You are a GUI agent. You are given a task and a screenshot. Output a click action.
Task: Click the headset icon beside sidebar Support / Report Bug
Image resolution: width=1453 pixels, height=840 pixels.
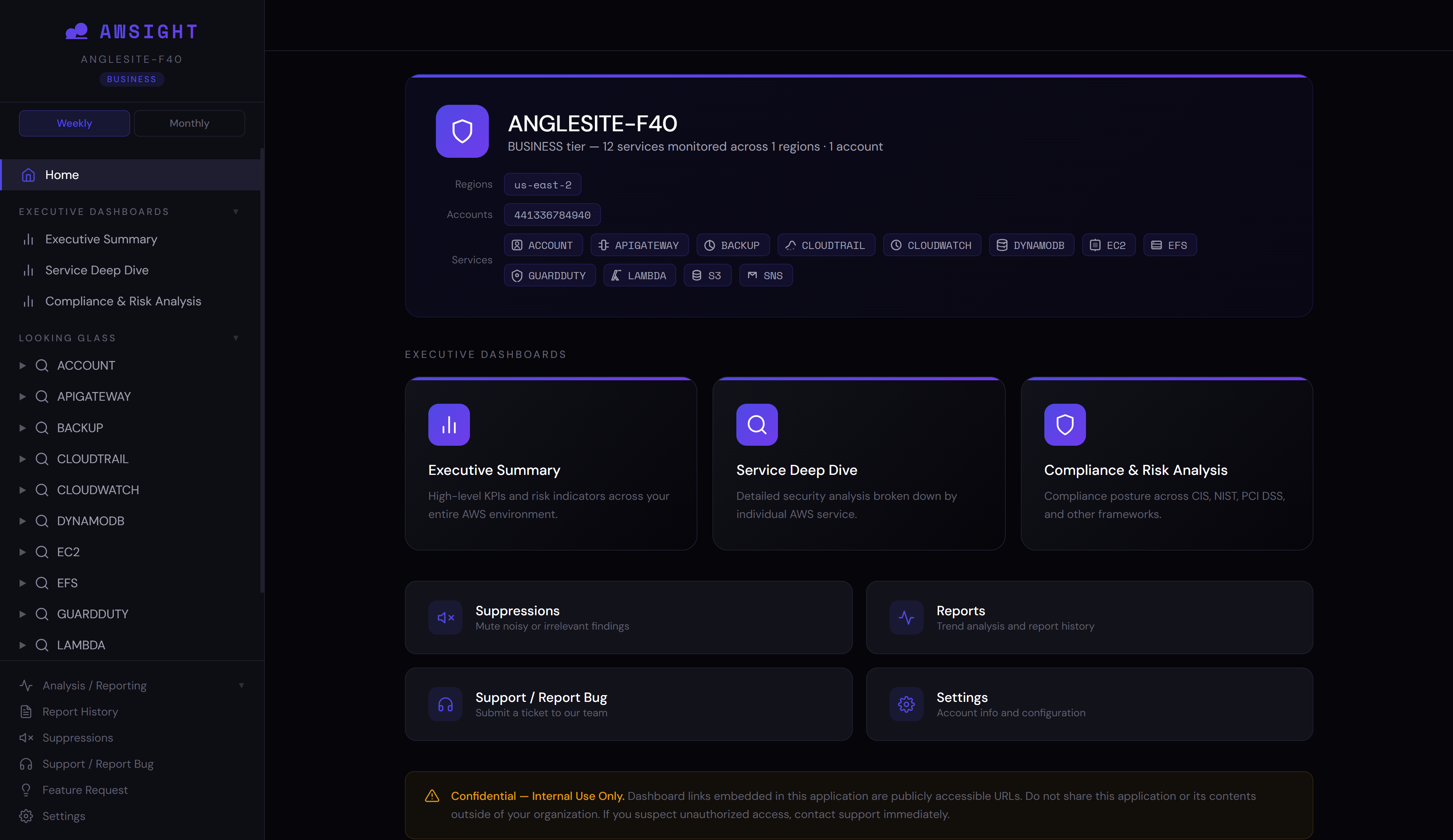[x=26, y=764]
